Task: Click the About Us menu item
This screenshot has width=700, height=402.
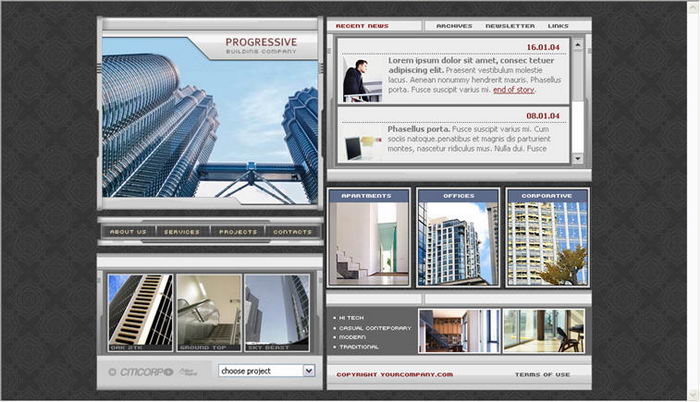Action: click(128, 231)
